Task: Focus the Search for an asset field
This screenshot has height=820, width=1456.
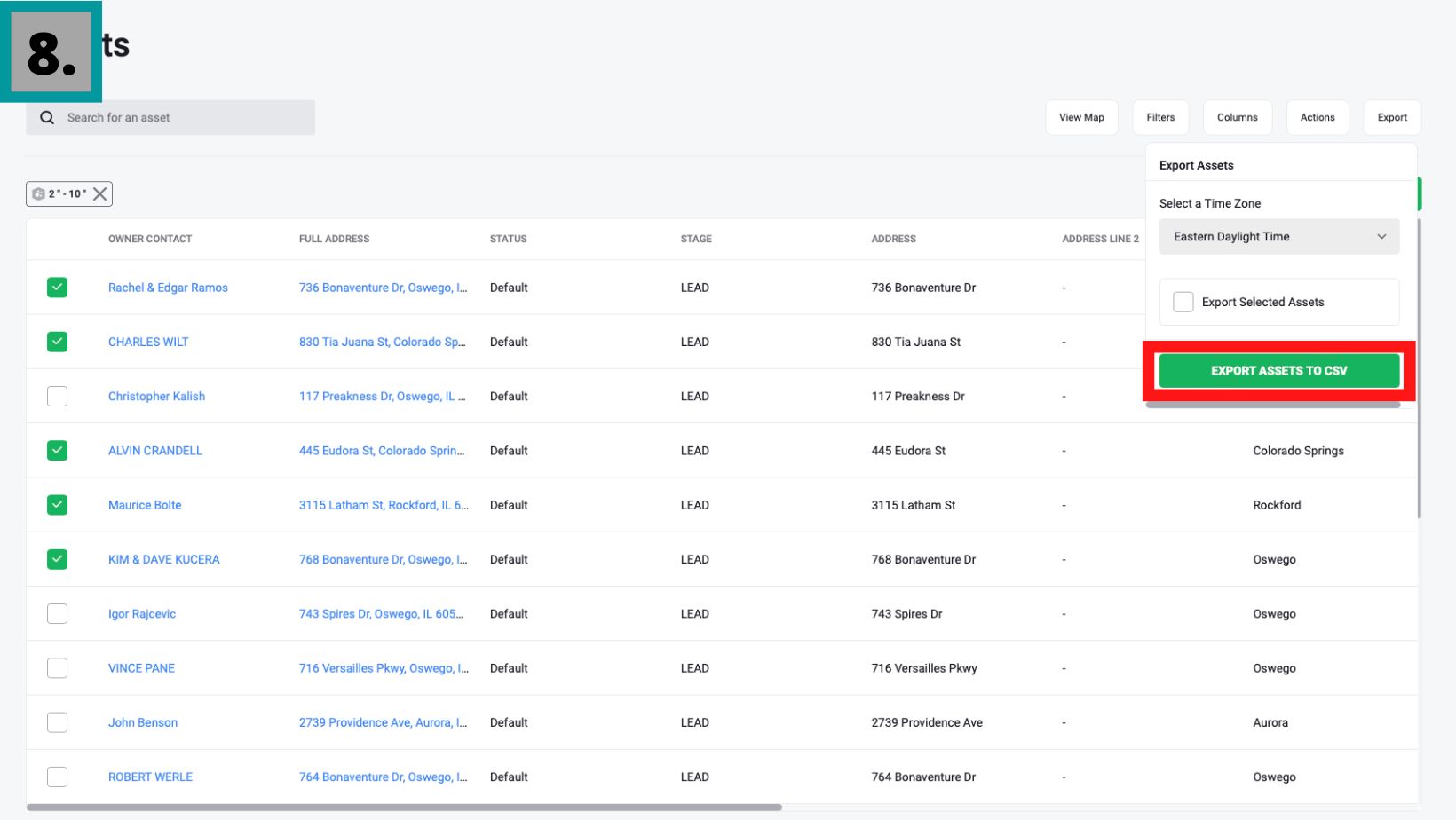Action: tap(170, 117)
